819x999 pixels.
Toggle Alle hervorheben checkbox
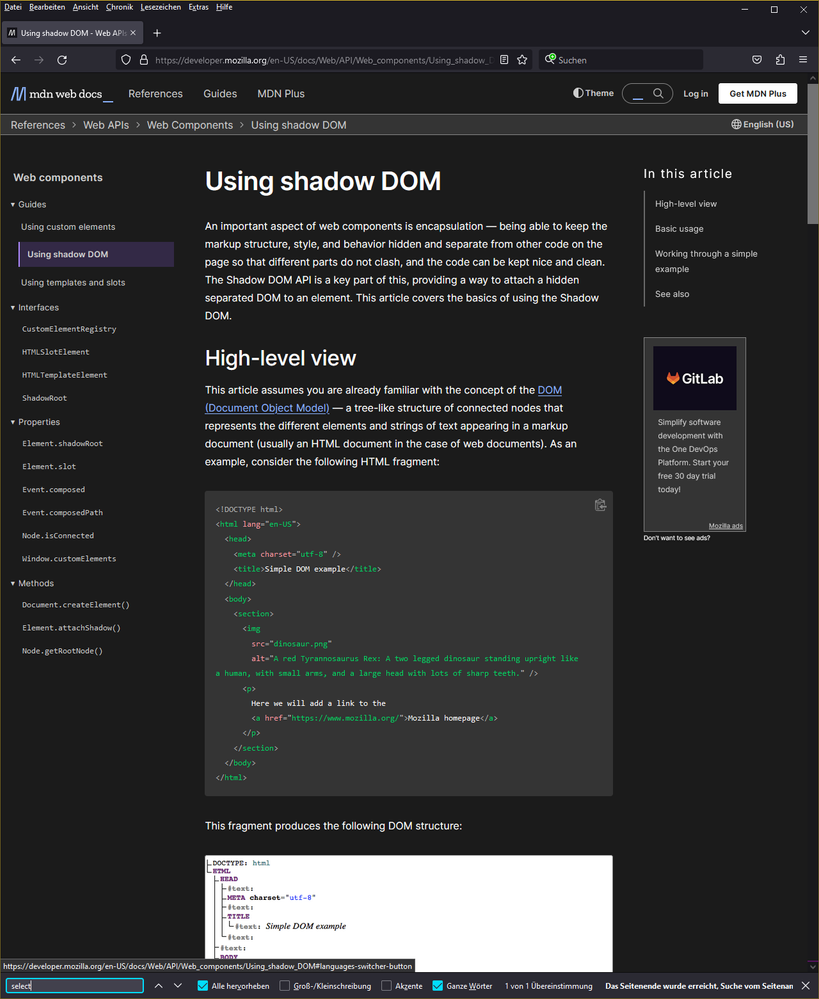coord(203,986)
